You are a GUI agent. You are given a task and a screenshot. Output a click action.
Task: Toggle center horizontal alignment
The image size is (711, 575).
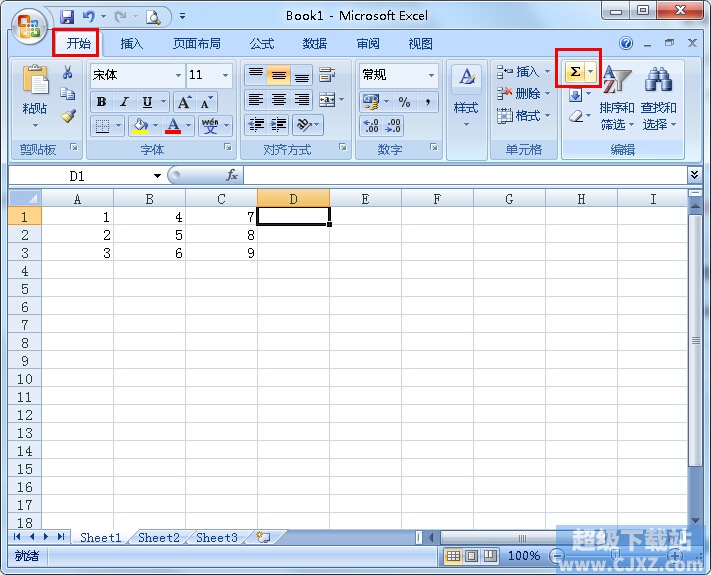(x=279, y=101)
